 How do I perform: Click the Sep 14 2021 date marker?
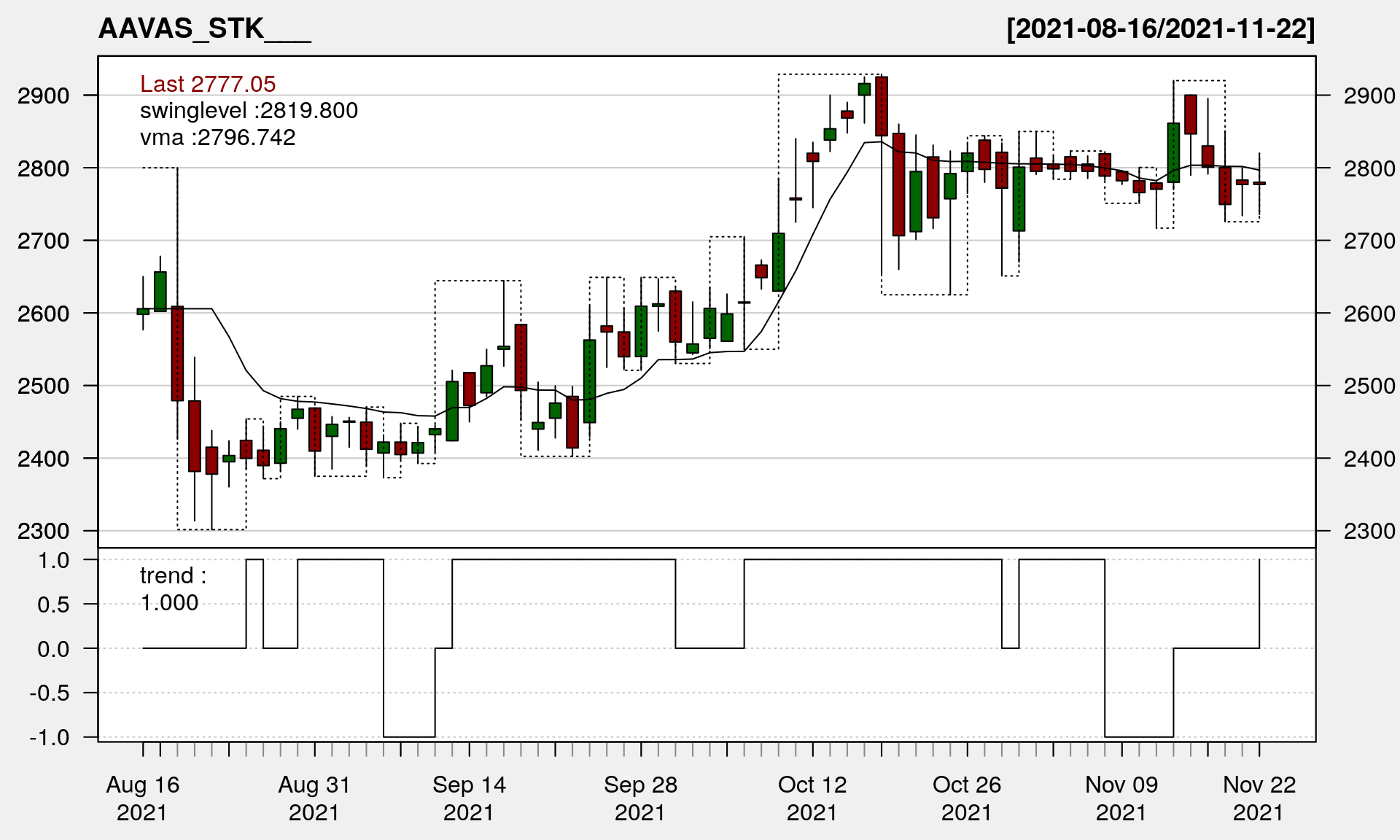[469, 798]
